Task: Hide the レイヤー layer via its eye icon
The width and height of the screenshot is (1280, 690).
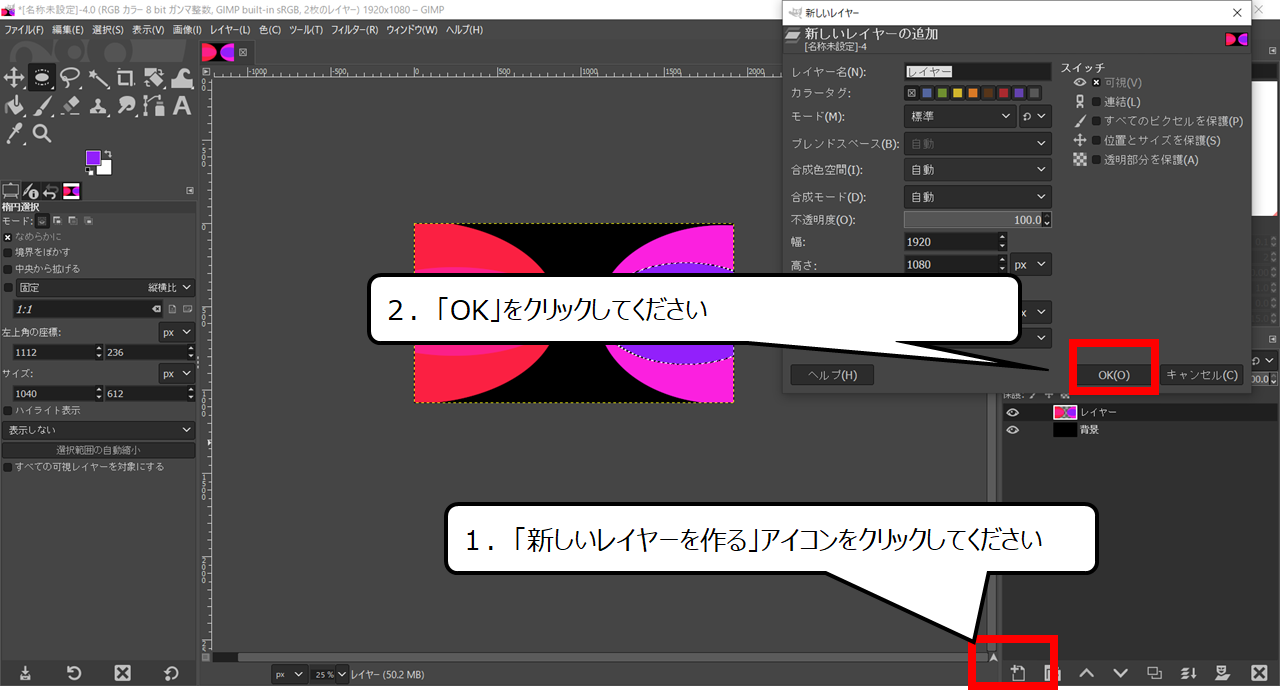Action: tap(1013, 412)
